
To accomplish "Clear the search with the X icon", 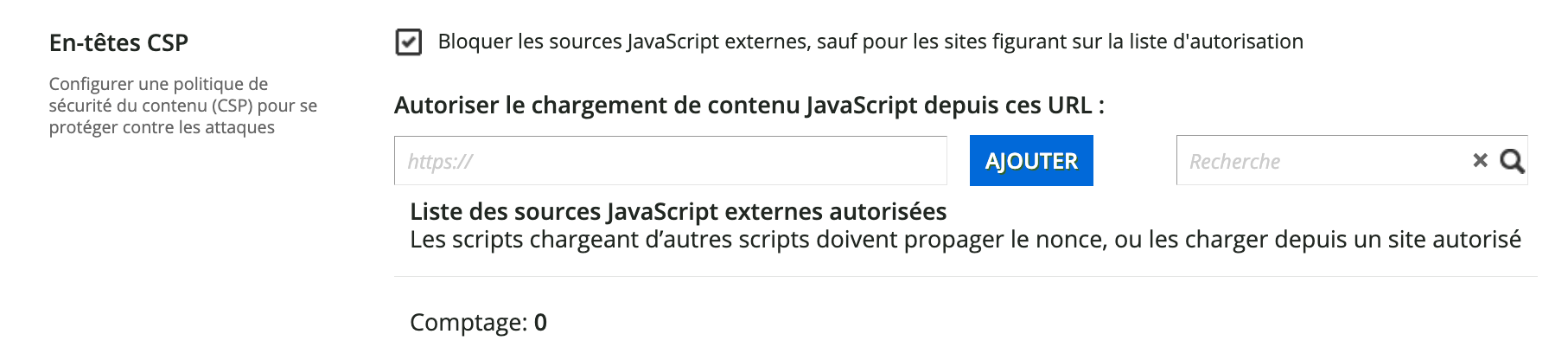I will tap(1480, 160).
